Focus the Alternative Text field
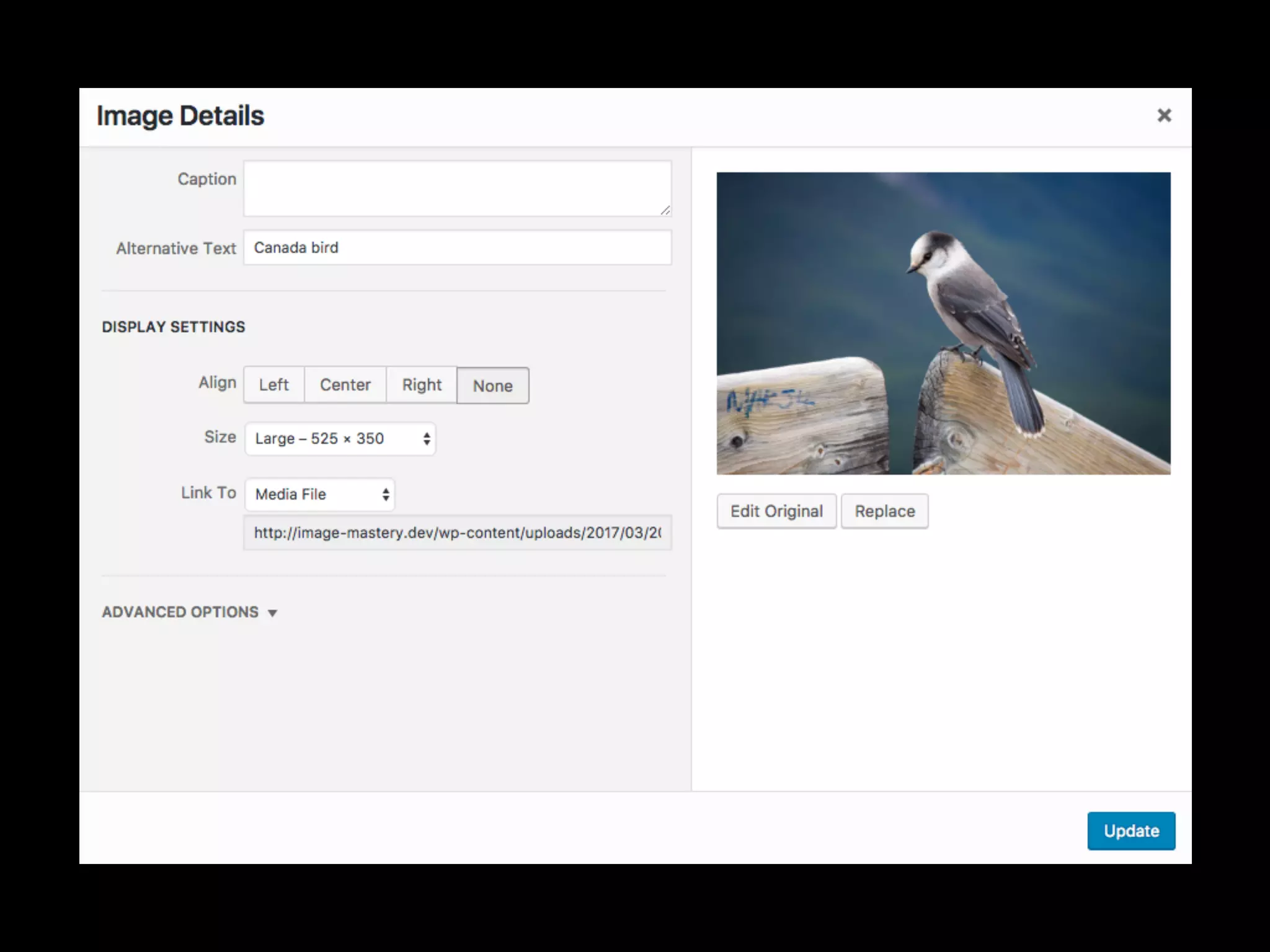 tap(457, 248)
